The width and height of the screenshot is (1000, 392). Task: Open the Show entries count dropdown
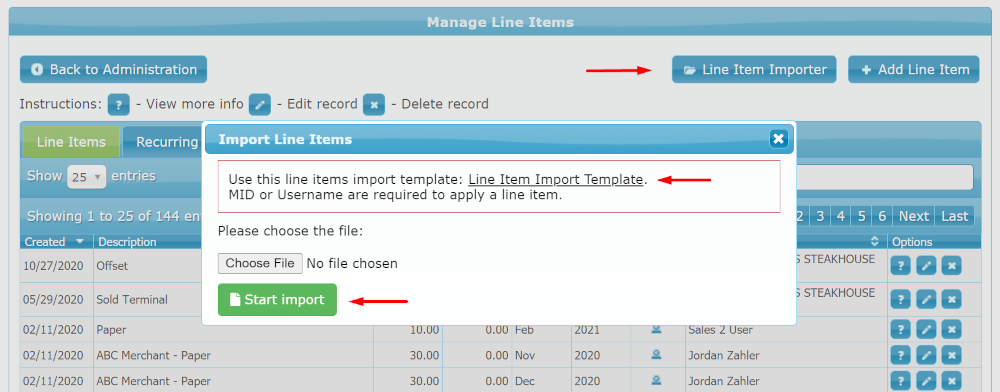tap(87, 177)
